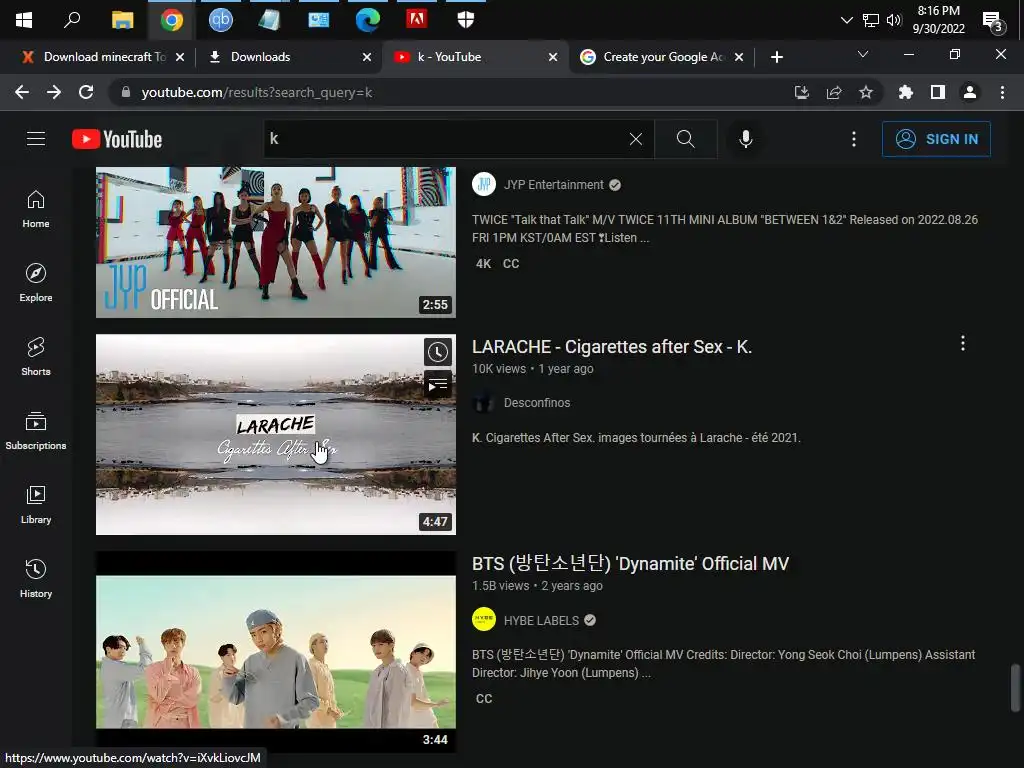Click the magnifier search button
The height and width of the screenshot is (768, 1024).
[x=686, y=139]
